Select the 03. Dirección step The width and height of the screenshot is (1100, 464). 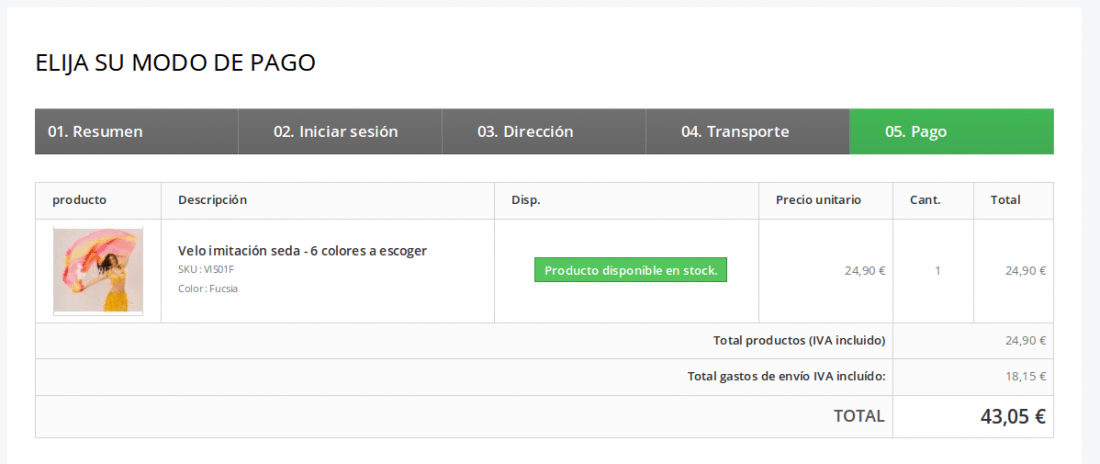544,131
